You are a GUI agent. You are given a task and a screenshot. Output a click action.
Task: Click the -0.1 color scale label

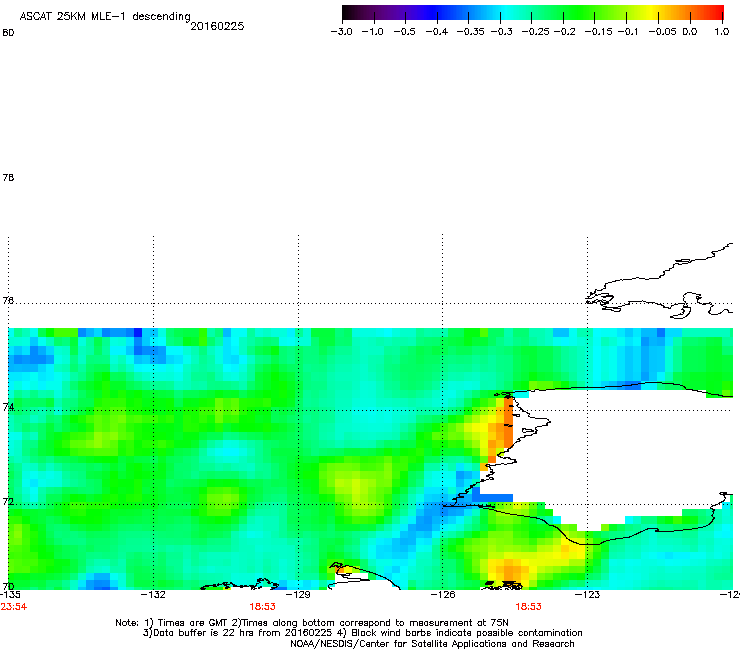tap(628, 32)
